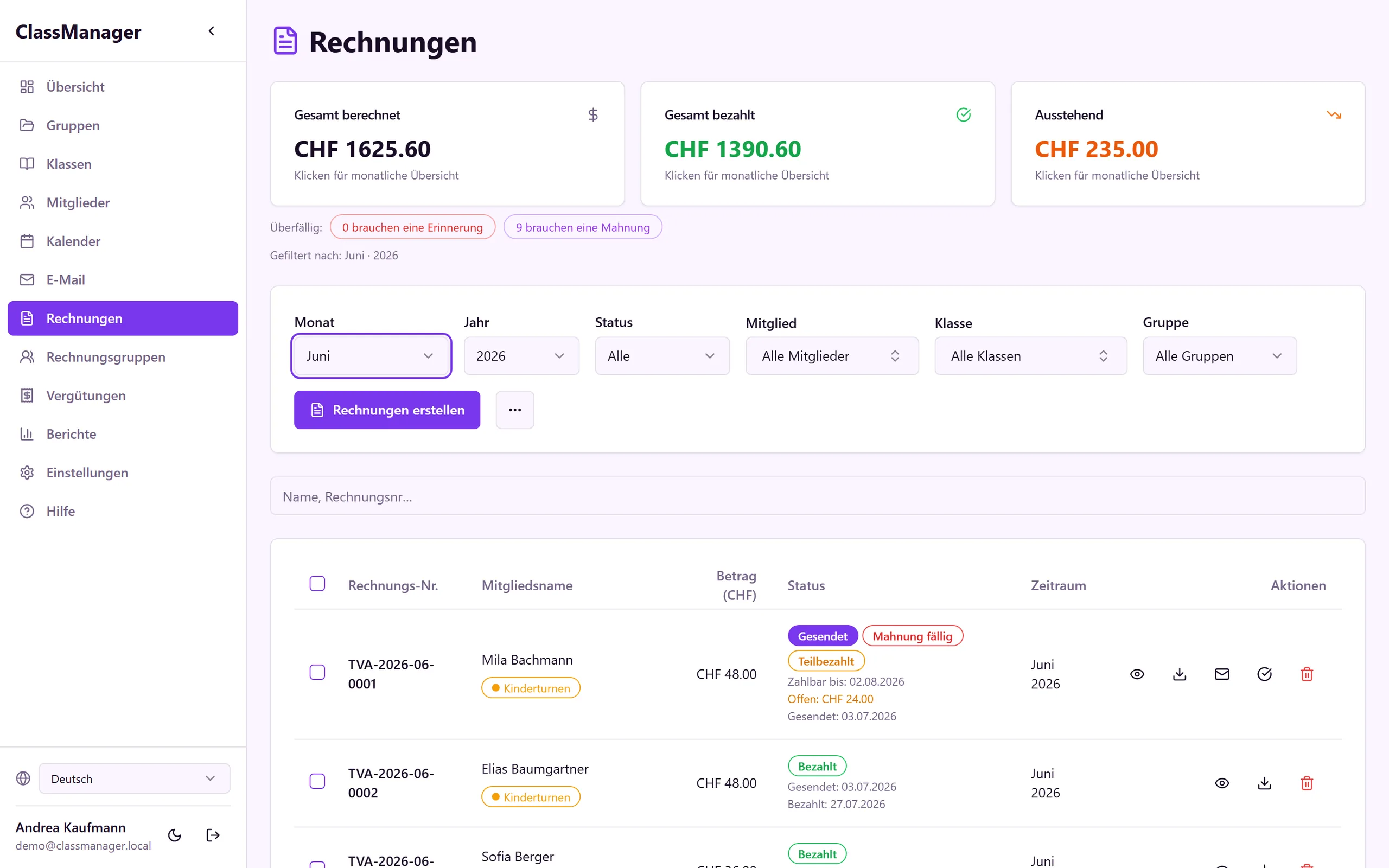Download Elias Baumgartner's invoice
The width and height of the screenshot is (1389, 868).
[x=1264, y=783]
